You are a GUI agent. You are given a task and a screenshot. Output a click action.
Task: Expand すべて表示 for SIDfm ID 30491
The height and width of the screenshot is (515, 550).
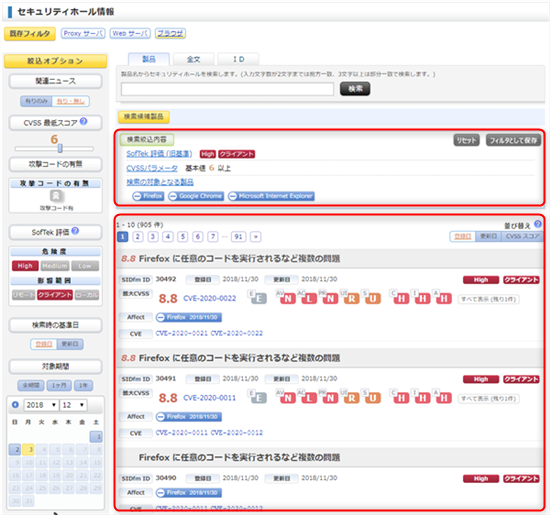488,398
